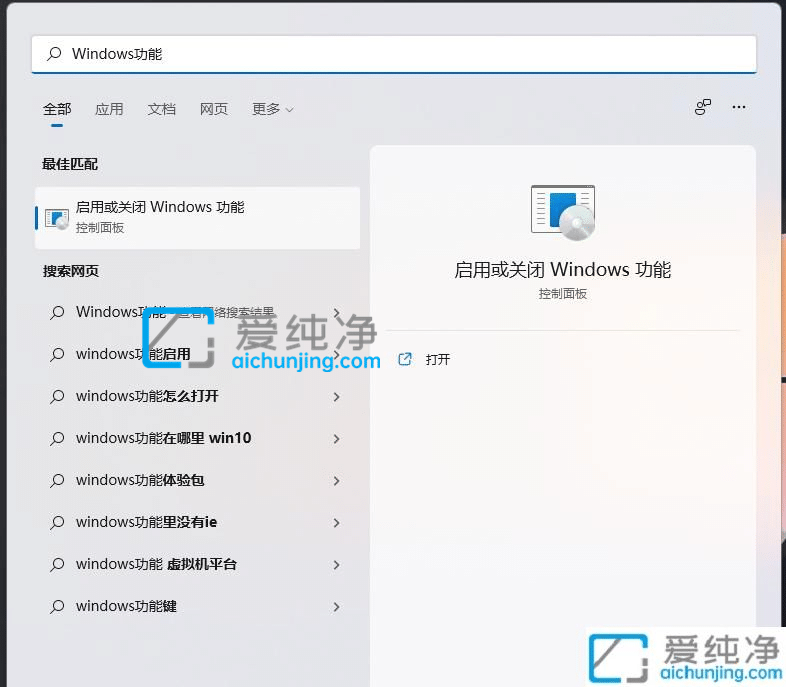Open best match 启用或关闭 Windows 功能 result
Viewport: 786px width, 687px height.
tap(198, 218)
